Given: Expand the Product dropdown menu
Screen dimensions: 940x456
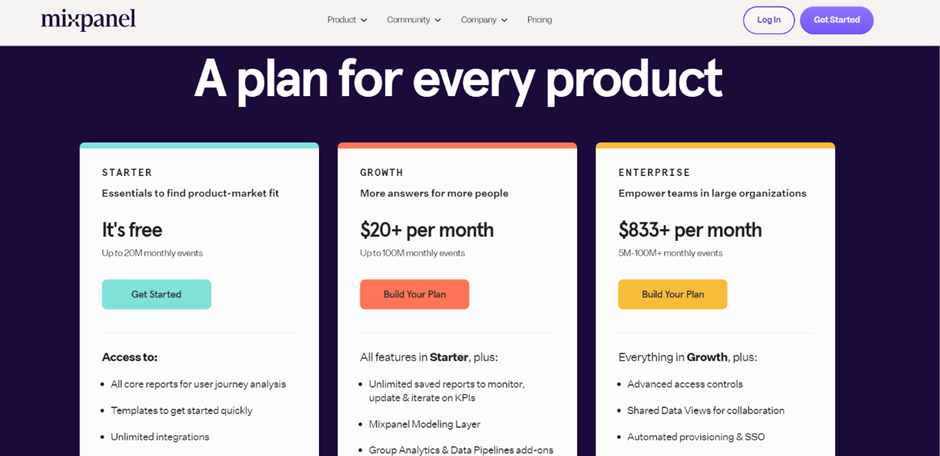Looking at the screenshot, I should [x=347, y=20].
